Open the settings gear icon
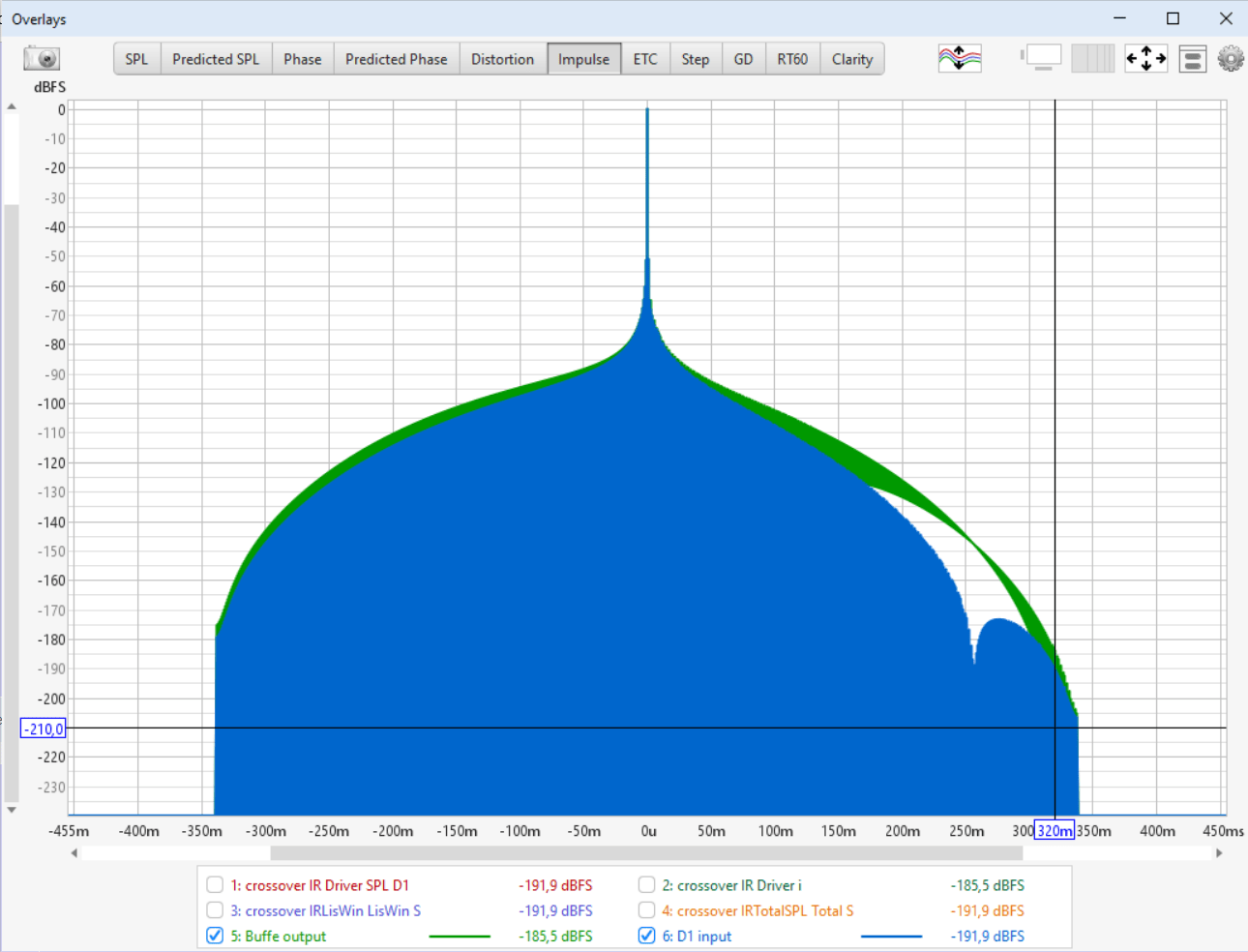This screenshot has width=1248, height=952. tap(1231, 59)
